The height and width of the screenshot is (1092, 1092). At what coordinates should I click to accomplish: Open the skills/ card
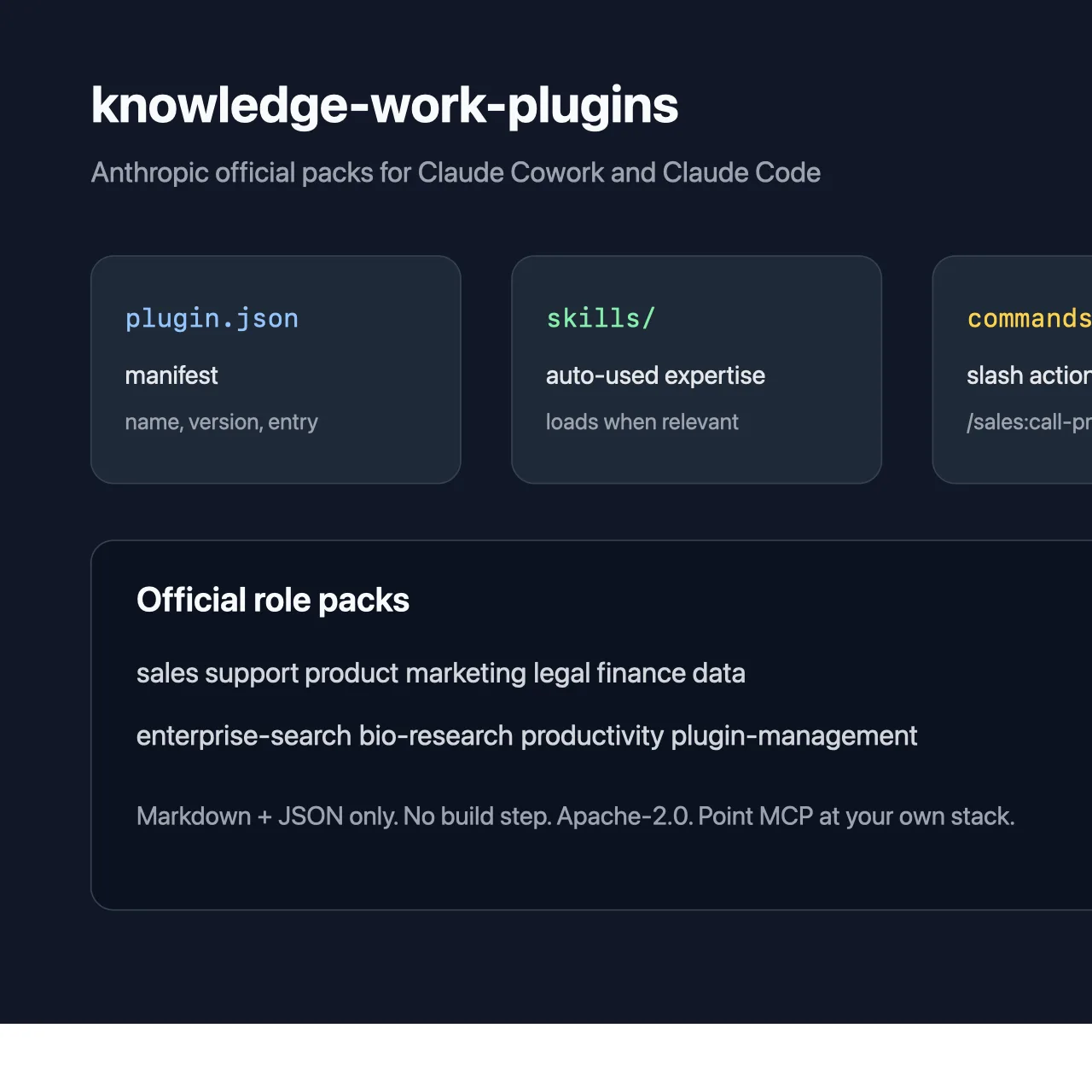pyautogui.click(x=696, y=369)
